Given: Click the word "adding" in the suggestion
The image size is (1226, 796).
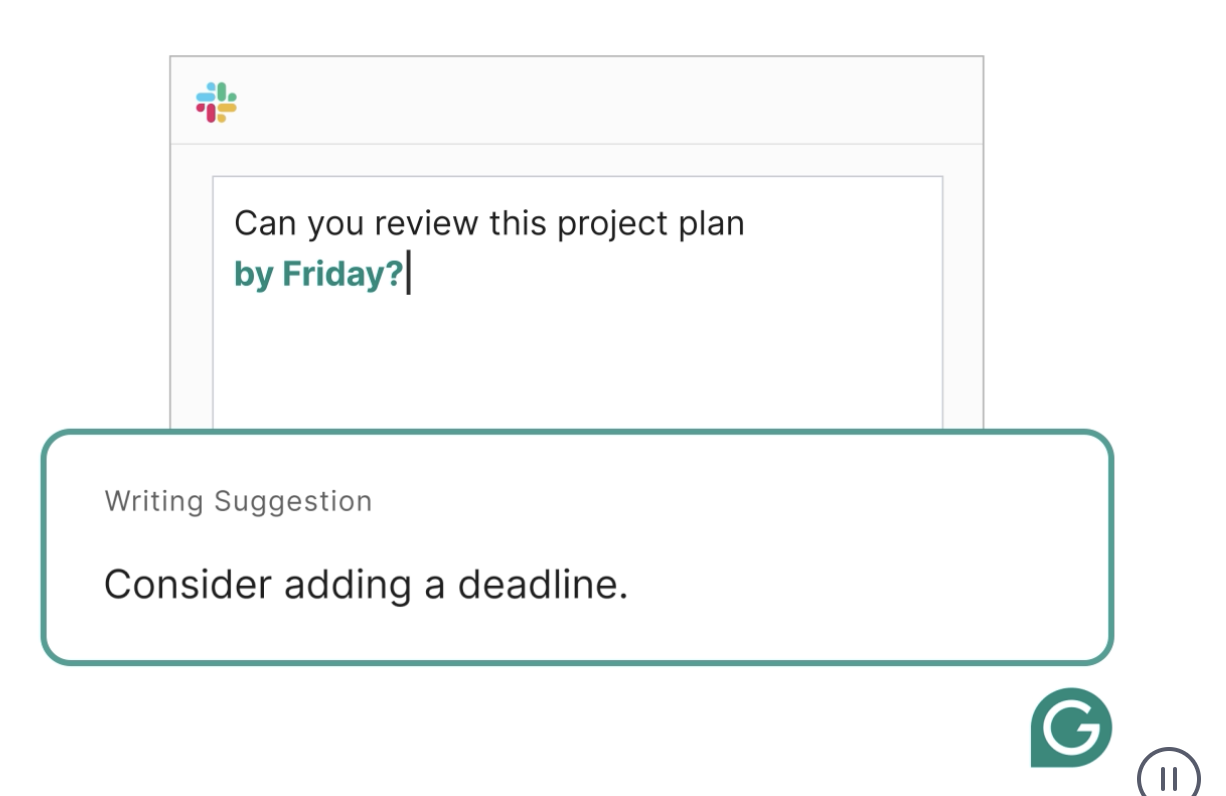Looking at the screenshot, I should coord(347,585).
